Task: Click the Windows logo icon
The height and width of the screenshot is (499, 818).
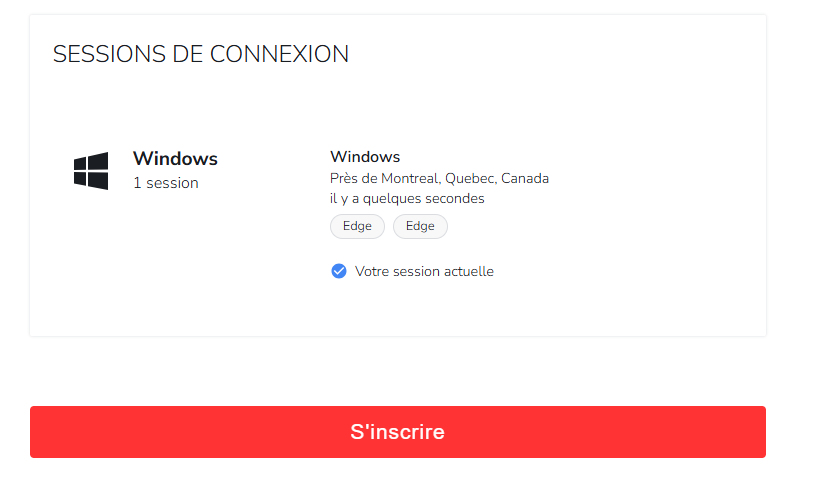Action: tap(91, 171)
